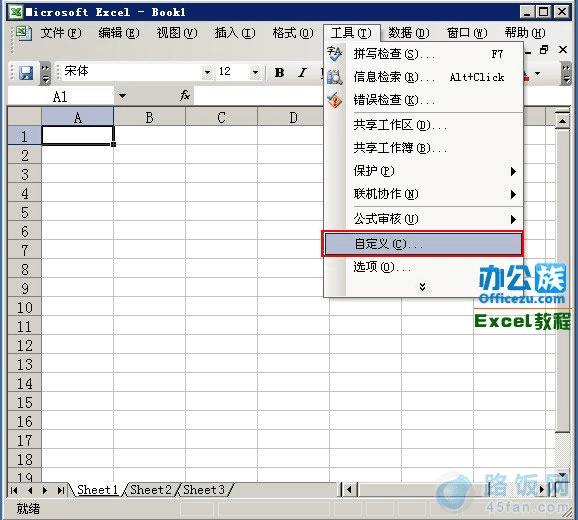Go to next sheet navigation arrow

click(x=45, y=490)
